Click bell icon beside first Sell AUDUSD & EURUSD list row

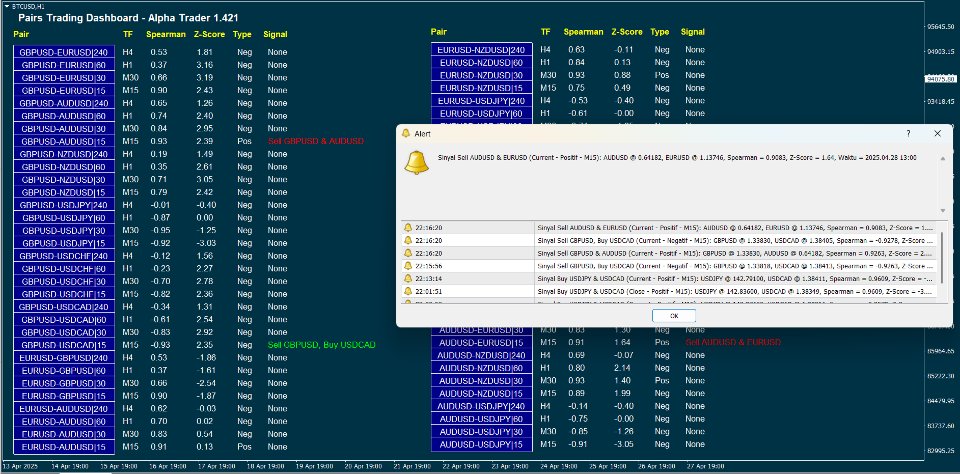pyautogui.click(x=408, y=227)
